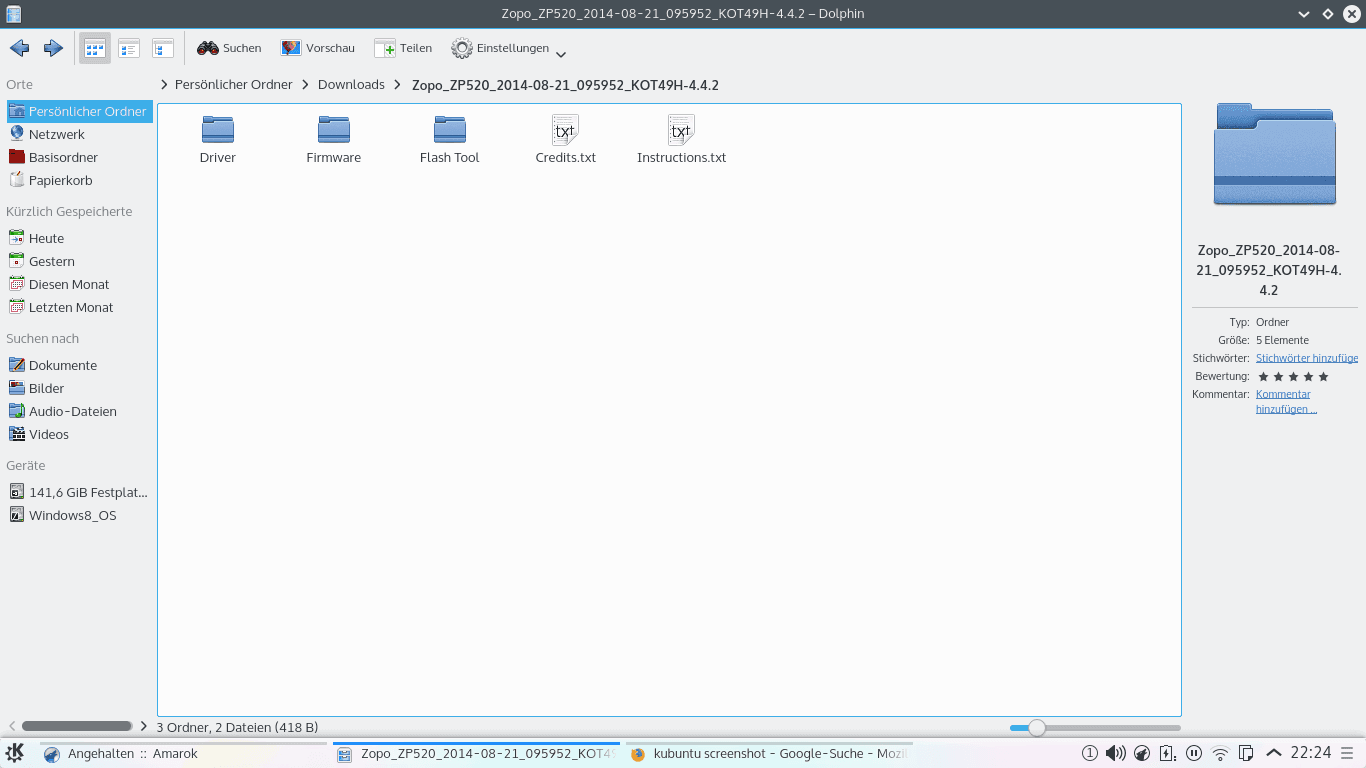Image resolution: width=1366 pixels, height=768 pixels.
Task: Set rating to one star
Action: pos(1263,377)
